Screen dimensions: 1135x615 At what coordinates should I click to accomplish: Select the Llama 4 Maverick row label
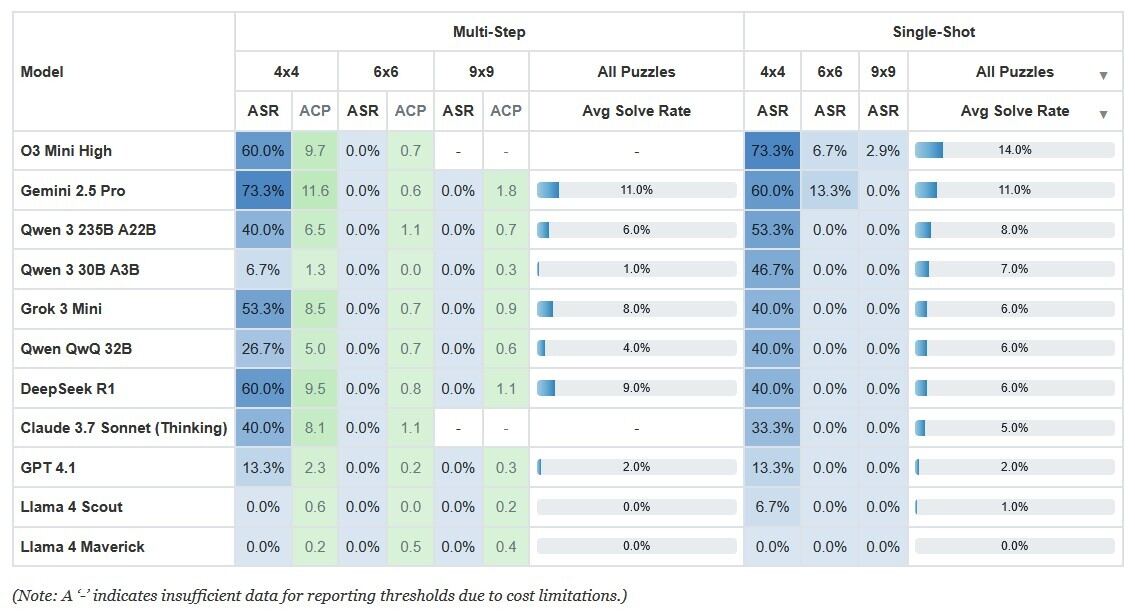83,546
